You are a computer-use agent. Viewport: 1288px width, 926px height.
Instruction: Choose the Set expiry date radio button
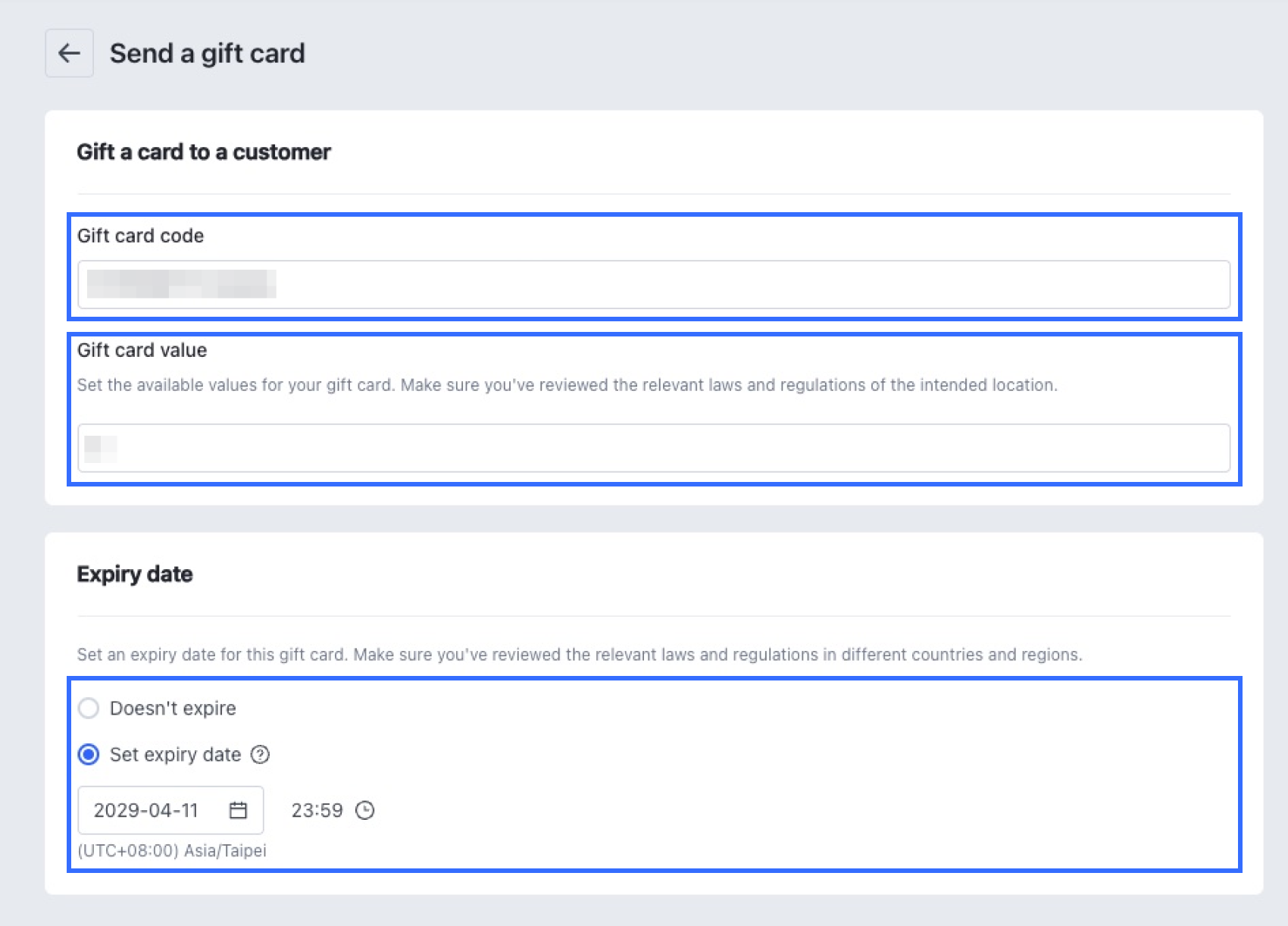[89, 755]
